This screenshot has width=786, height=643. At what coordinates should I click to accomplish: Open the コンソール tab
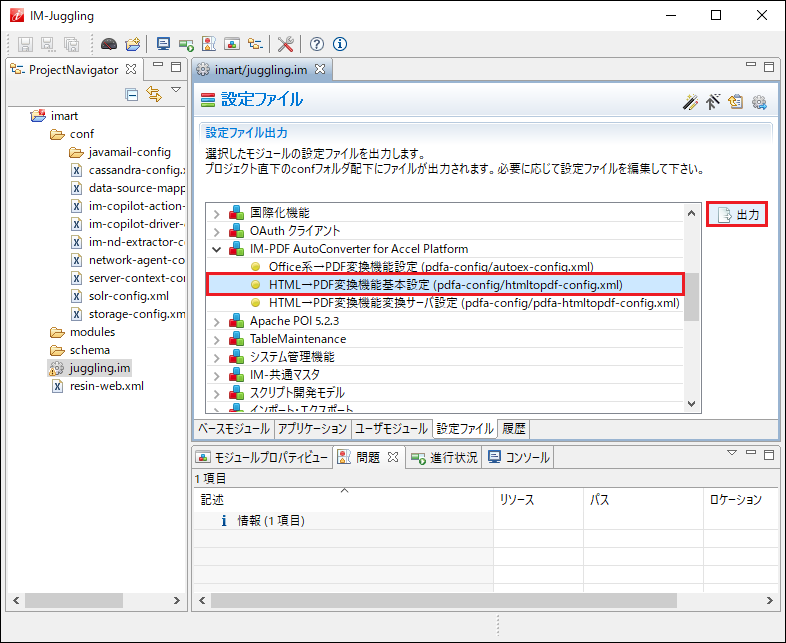coord(518,457)
